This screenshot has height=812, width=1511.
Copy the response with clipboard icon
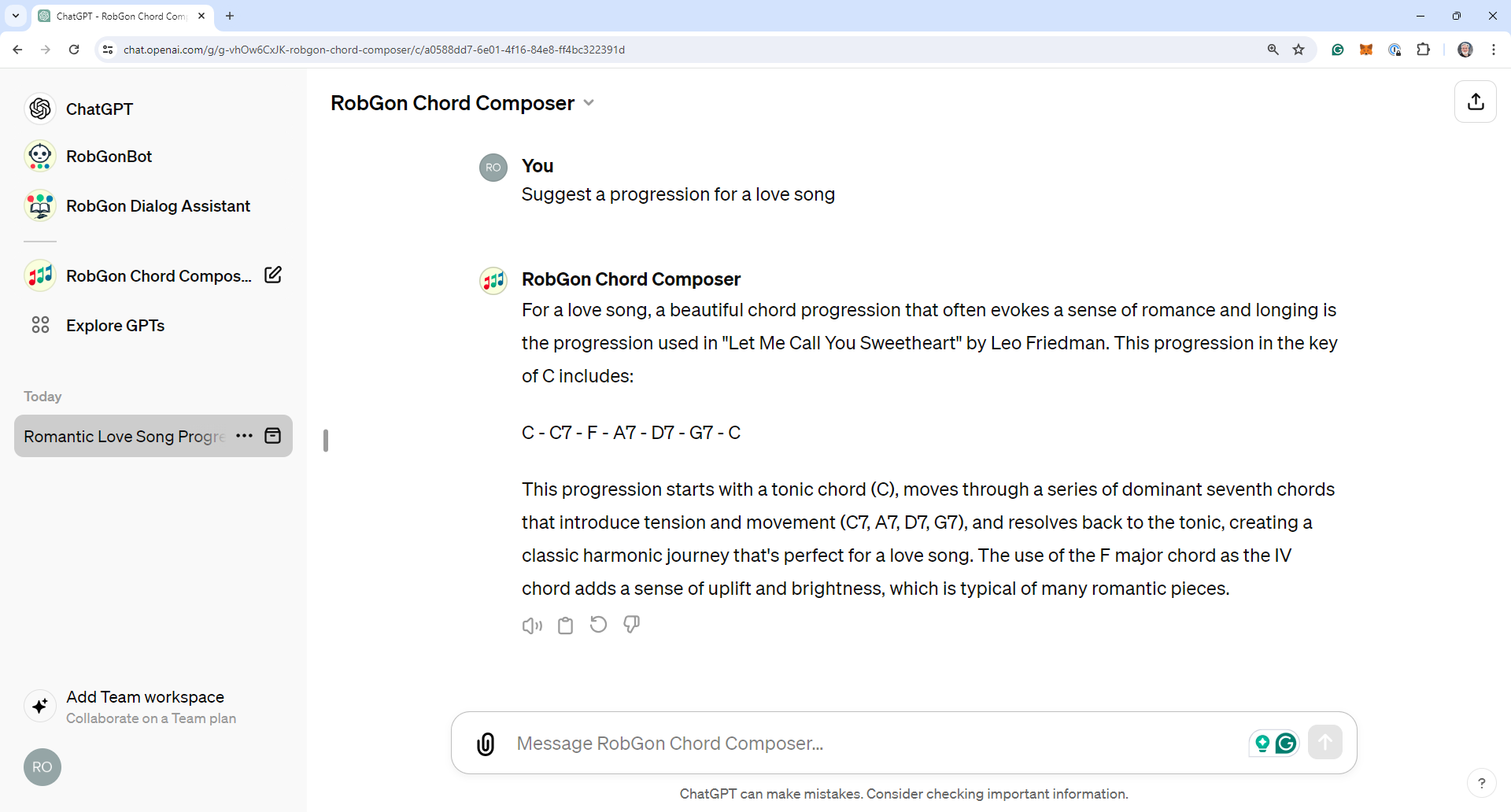(x=565, y=626)
